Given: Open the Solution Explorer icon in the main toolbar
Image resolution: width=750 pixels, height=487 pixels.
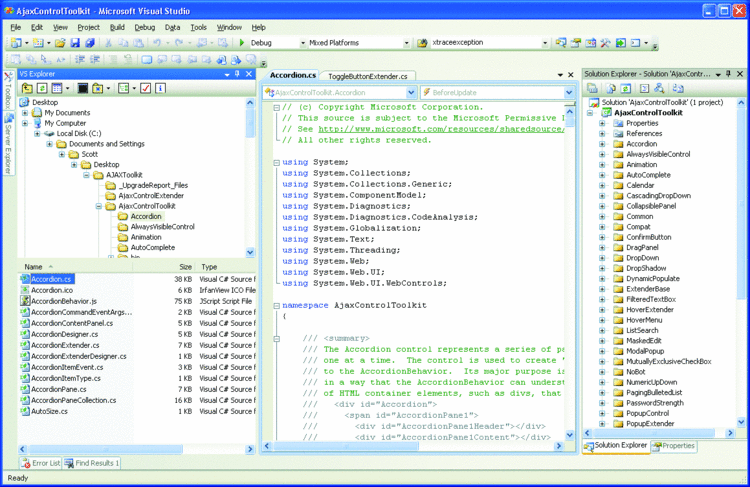Looking at the screenshot, I should (x=561, y=43).
